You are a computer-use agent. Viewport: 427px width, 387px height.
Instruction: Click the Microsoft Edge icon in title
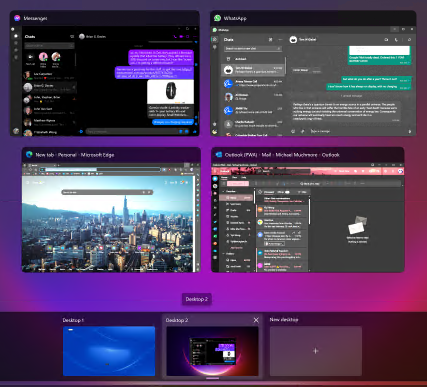click(x=29, y=155)
